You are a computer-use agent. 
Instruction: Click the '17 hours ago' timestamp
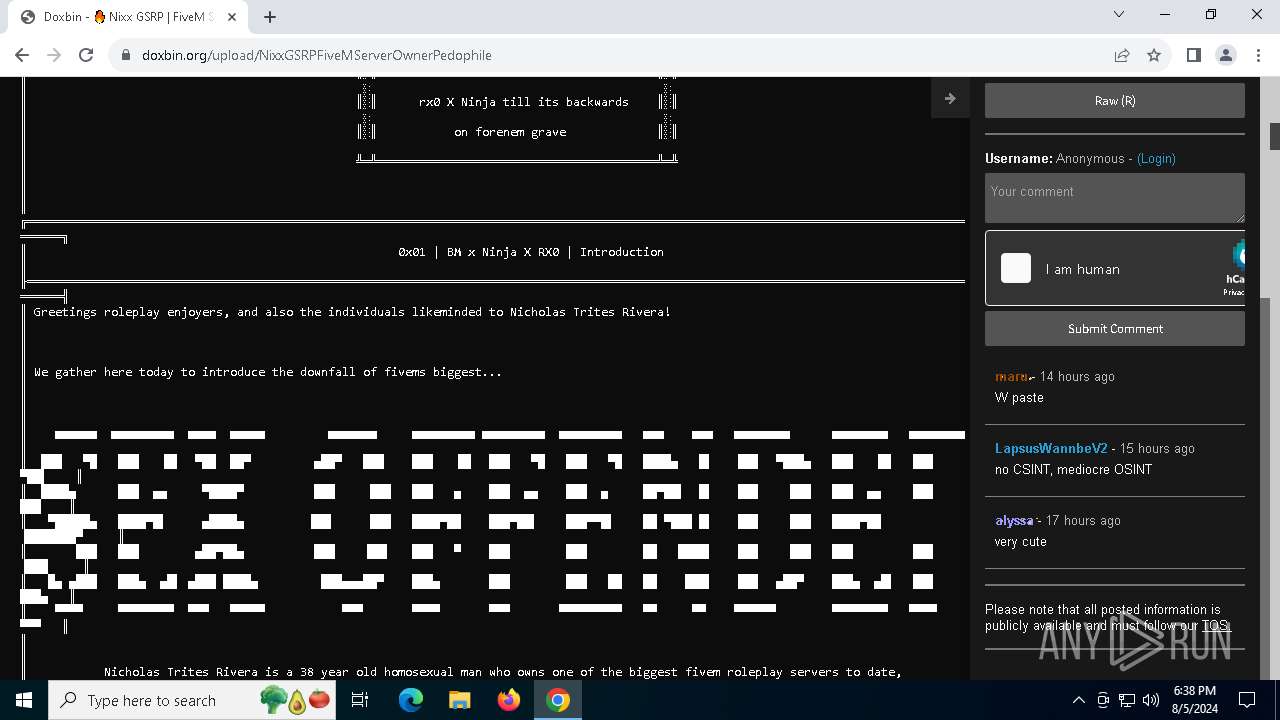1083,520
